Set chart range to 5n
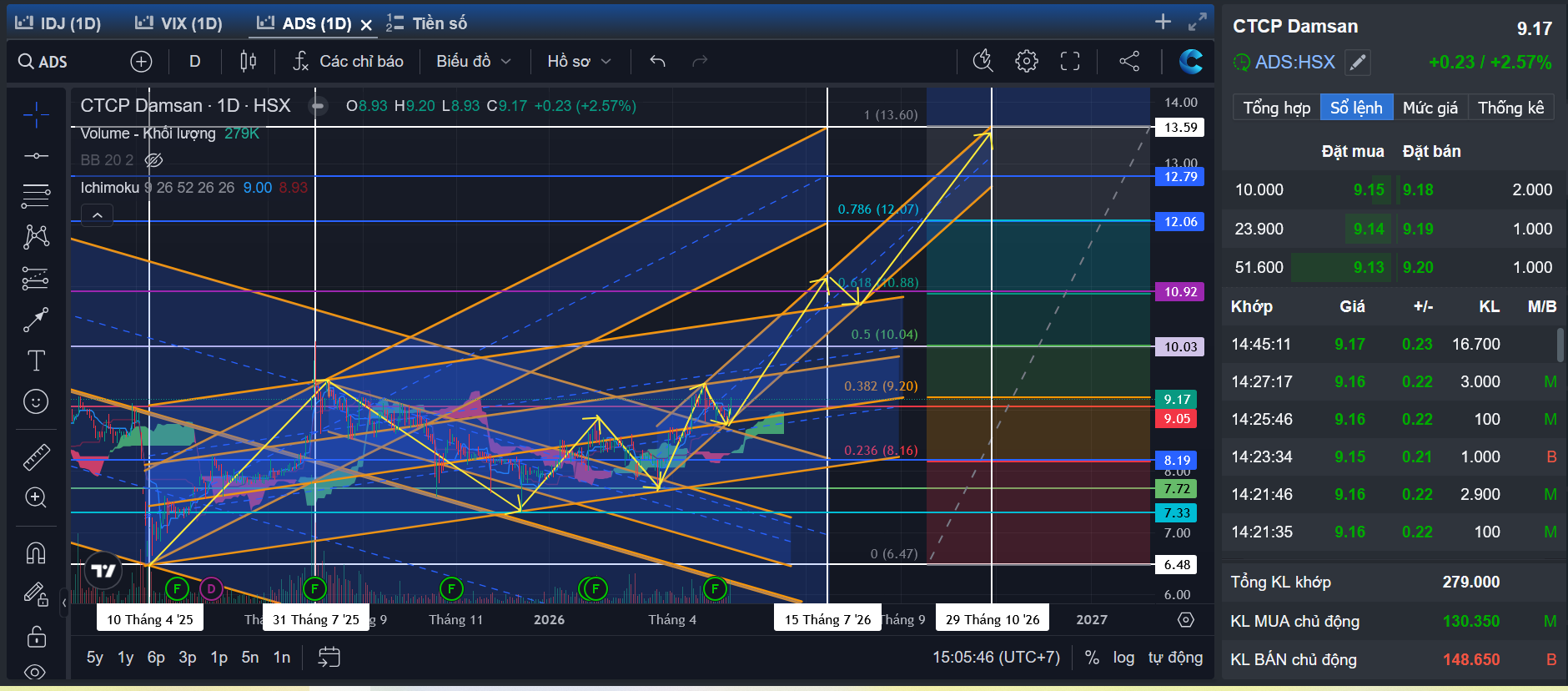The width and height of the screenshot is (1568, 691). [250, 658]
